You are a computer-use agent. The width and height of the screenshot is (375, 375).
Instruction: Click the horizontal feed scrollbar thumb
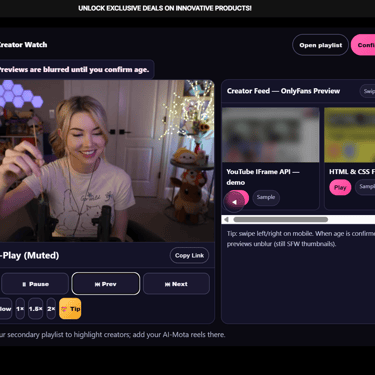(281, 219)
